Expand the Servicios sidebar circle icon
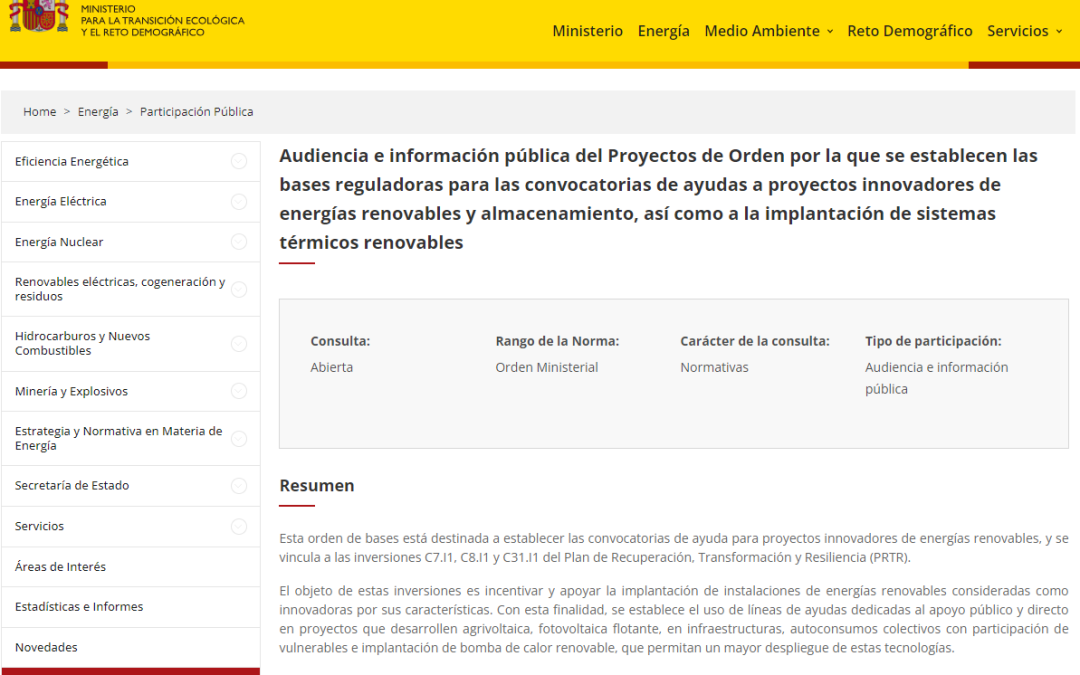1080x675 pixels. (239, 526)
